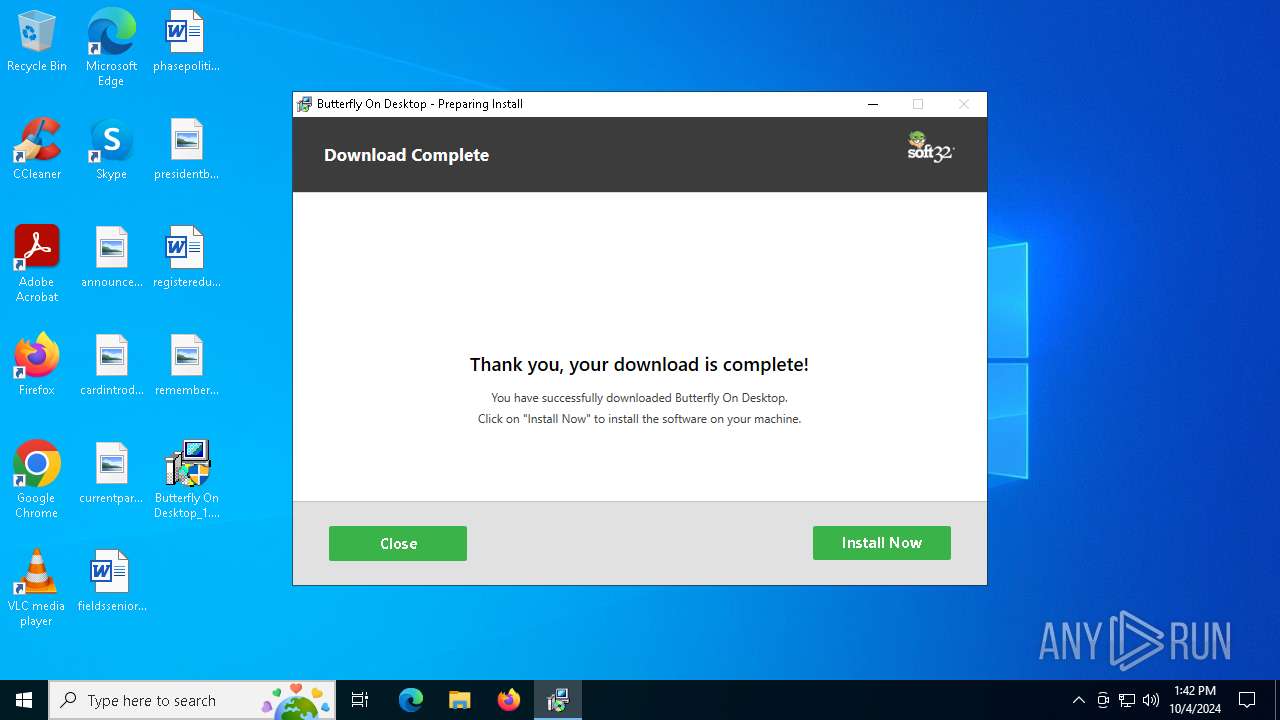Click the installer's taskbar button
Image resolution: width=1280 pixels, height=720 pixels.
pos(558,700)
